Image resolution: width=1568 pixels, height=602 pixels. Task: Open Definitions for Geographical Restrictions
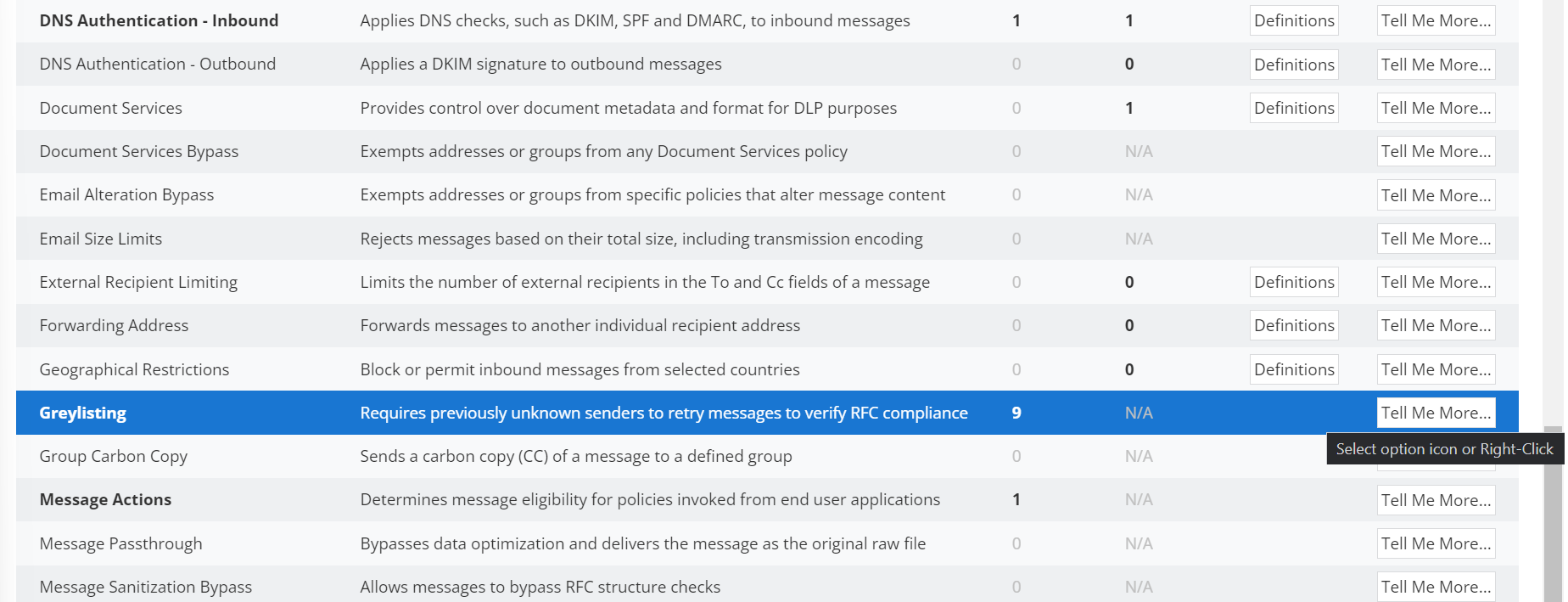pyautogui.click(x=1293, y=369)
